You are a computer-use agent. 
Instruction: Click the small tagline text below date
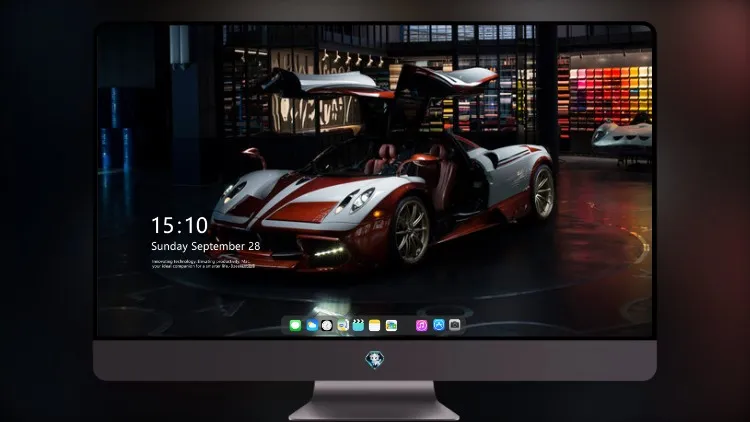(x=203, y=264)
